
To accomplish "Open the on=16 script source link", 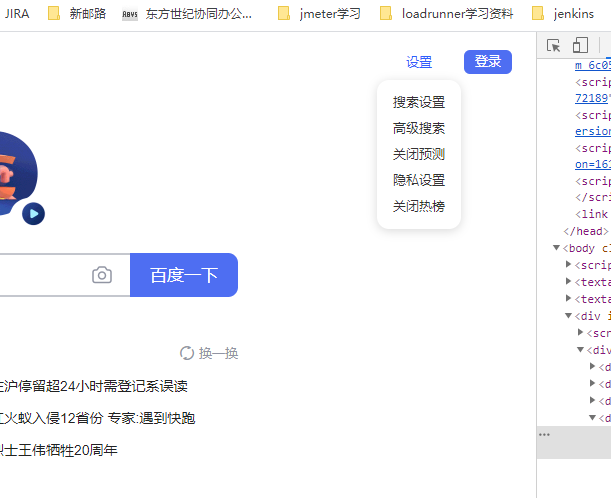I will [x=593, y=164].
